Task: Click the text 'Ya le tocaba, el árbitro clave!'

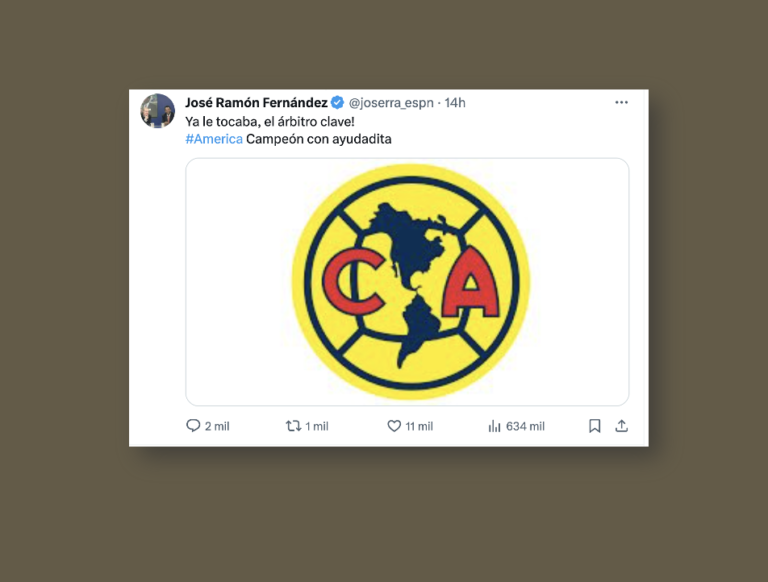Action: coord(270,121)
